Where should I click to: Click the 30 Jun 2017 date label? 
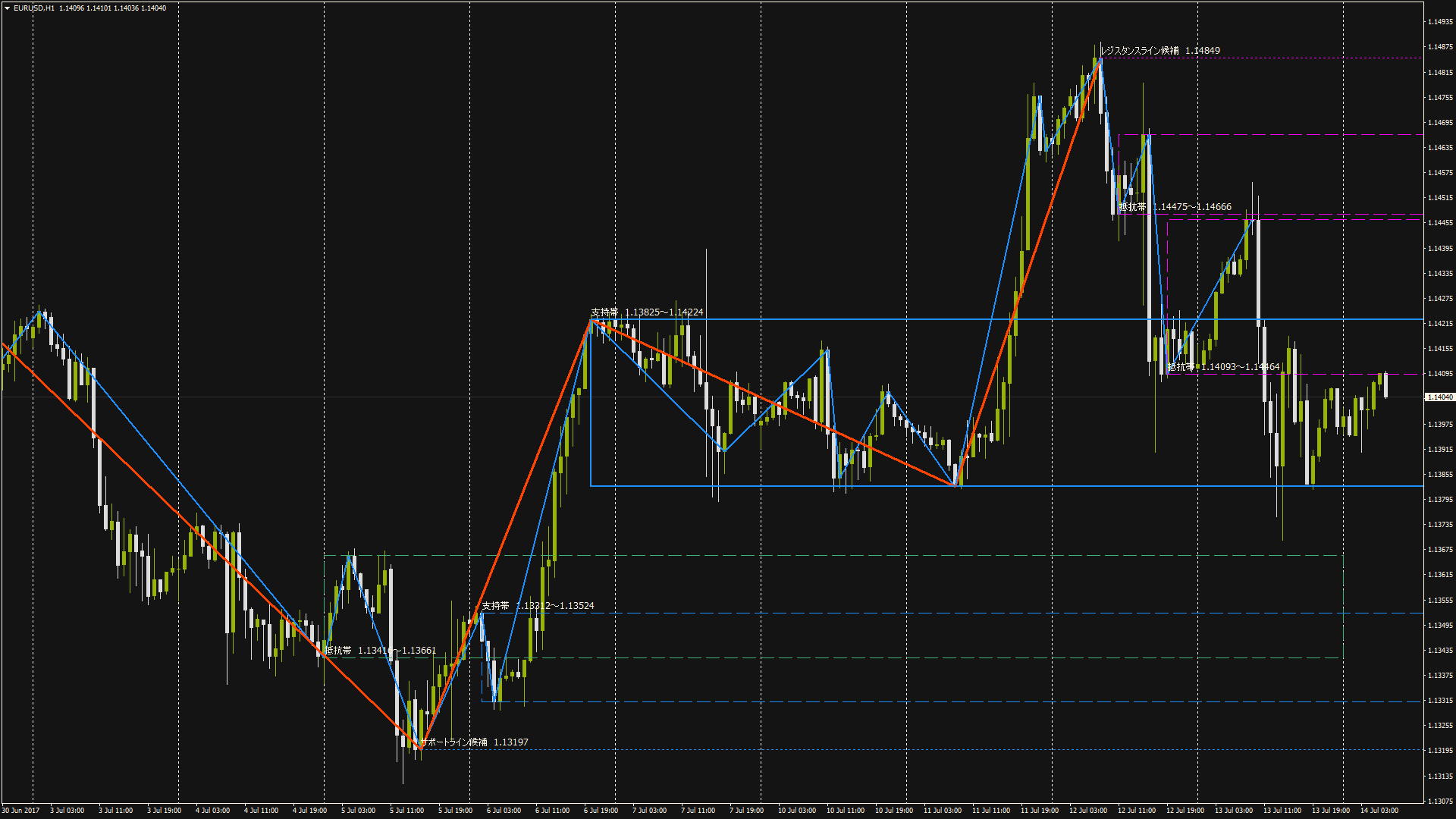(20, 811)
